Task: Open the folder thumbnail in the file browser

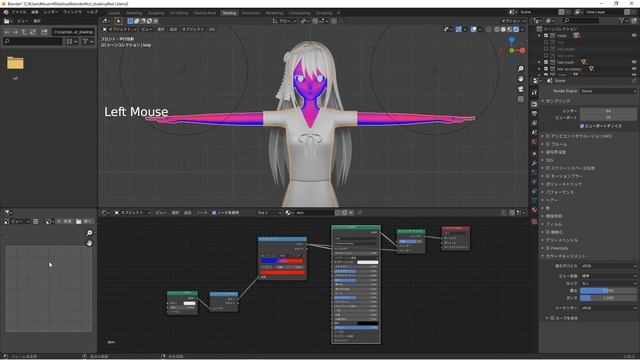Action: coord(15,63)
